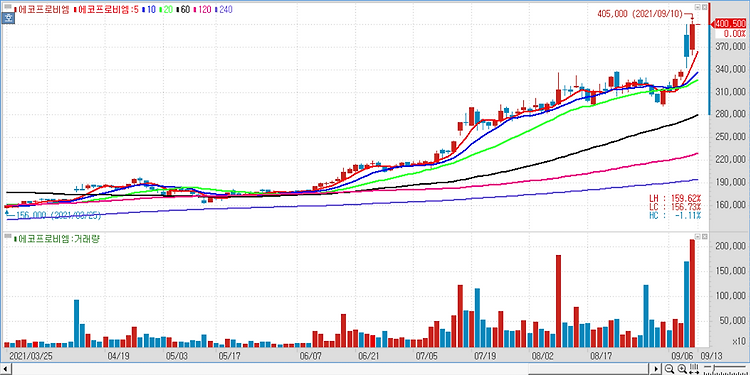Click the 09/06 date axis label

tap(683, 356)
